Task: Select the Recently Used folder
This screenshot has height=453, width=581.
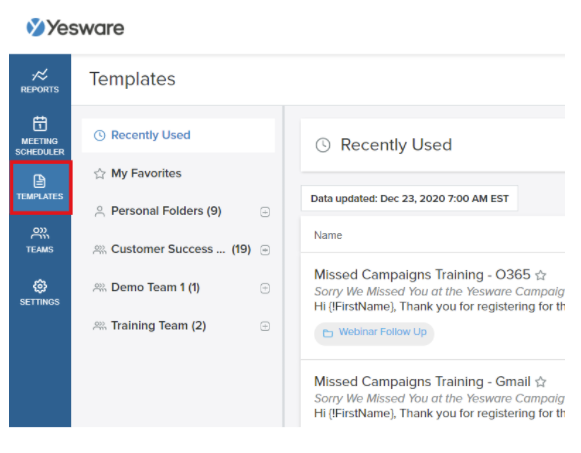Action: point(178,135)
